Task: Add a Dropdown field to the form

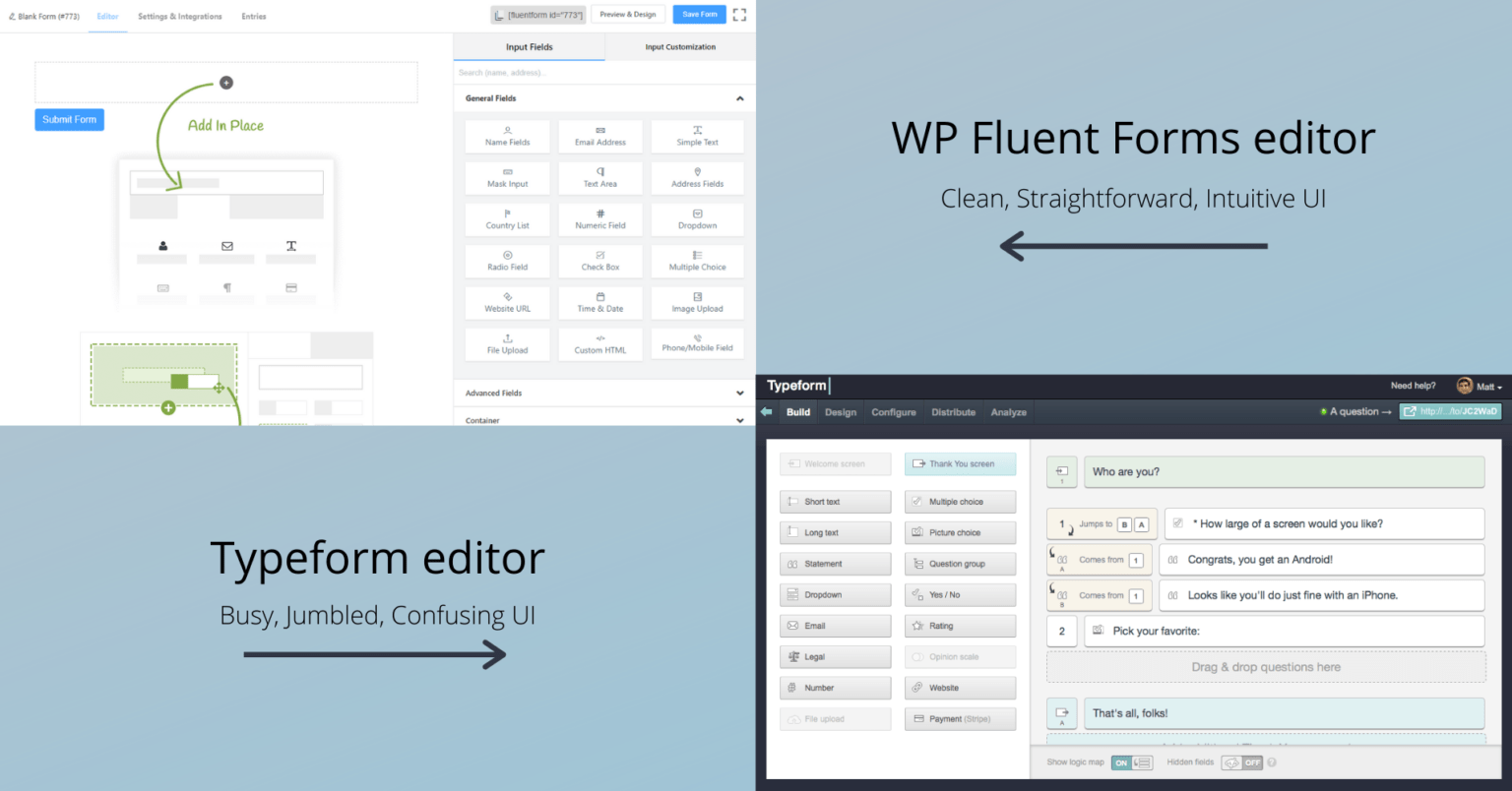Action: [x=697, y=219]
